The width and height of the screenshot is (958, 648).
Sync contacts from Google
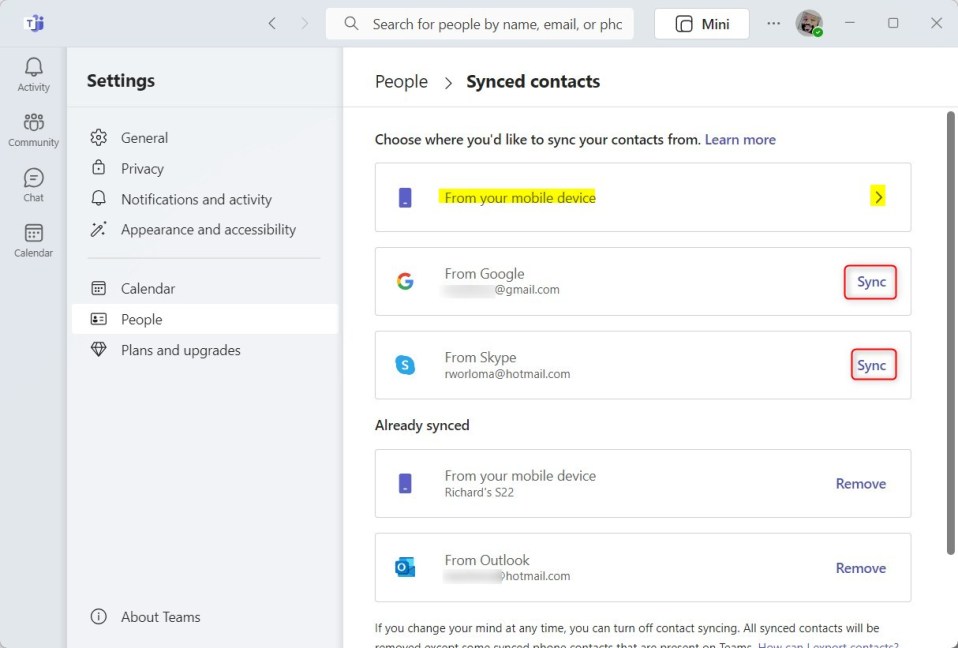[871, 282]
